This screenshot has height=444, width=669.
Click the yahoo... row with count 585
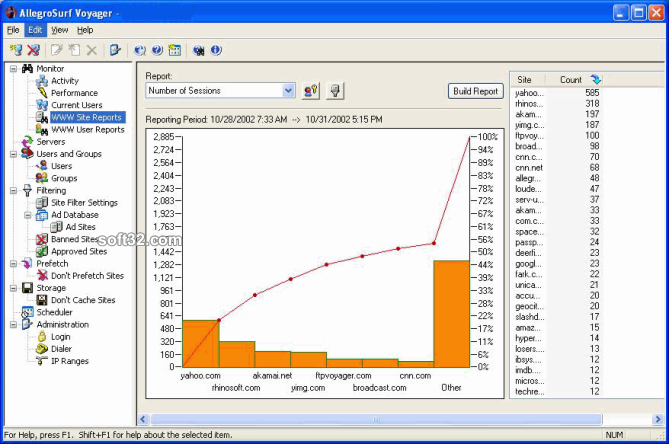(x=557, y=93)
